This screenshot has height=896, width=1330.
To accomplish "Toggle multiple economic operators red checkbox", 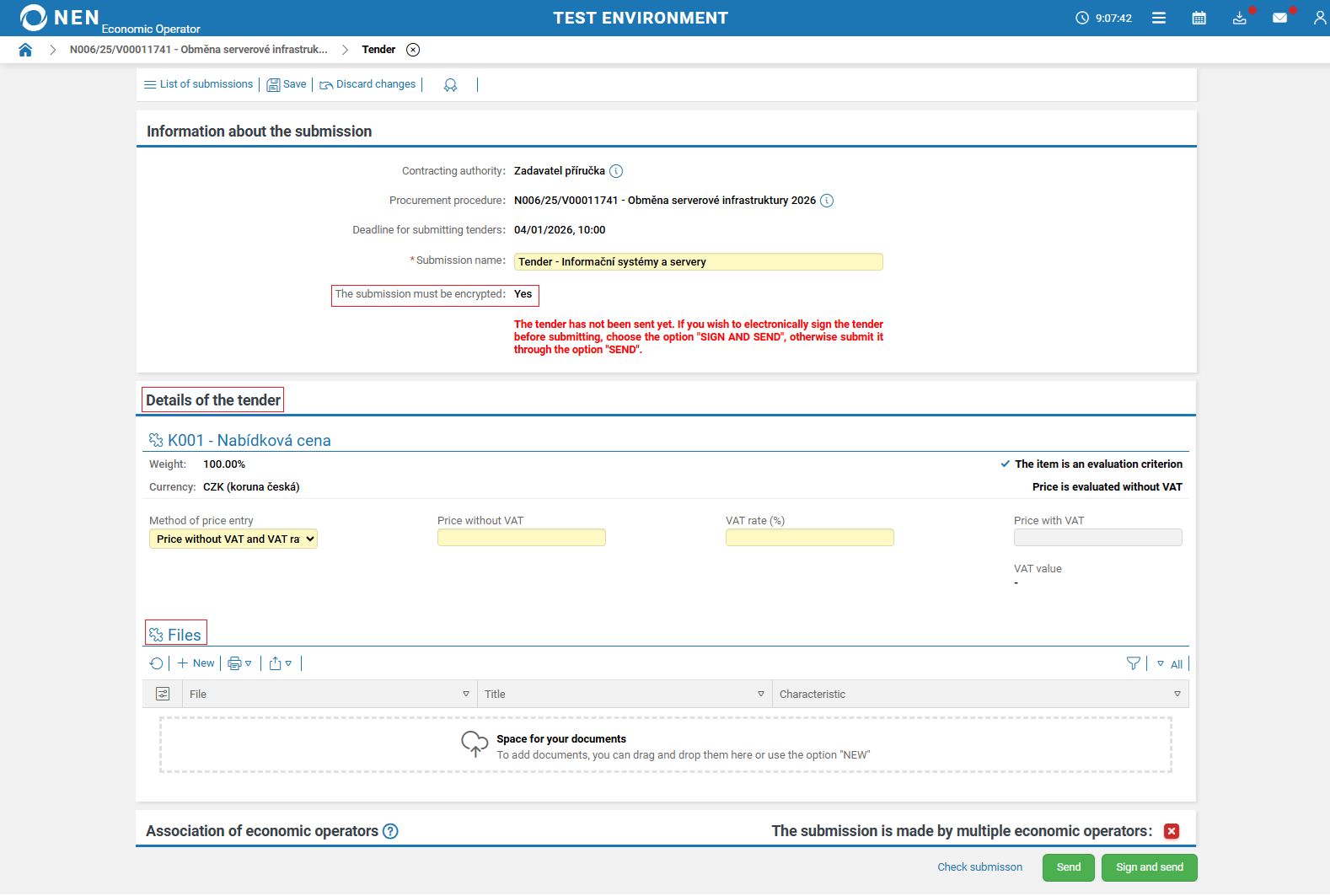I will (1171, 831).
